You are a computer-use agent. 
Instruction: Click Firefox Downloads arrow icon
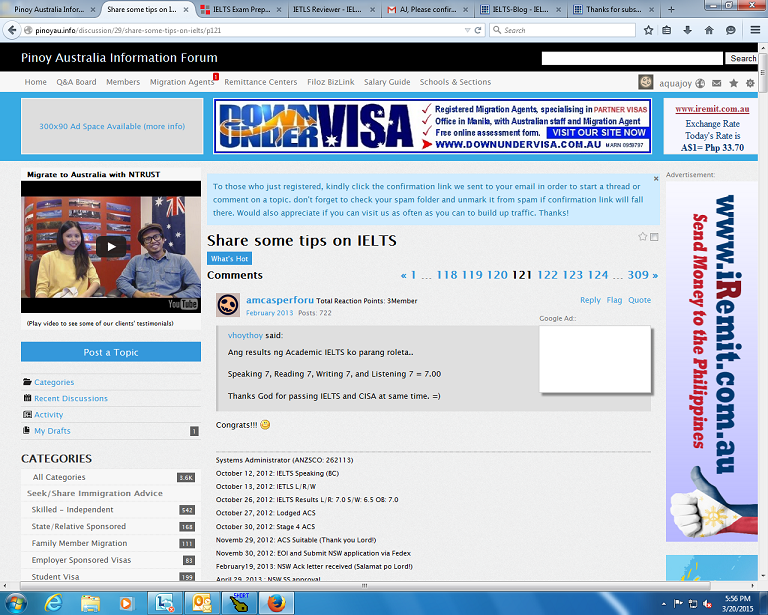pyautogui.click(x=688, y=30)
